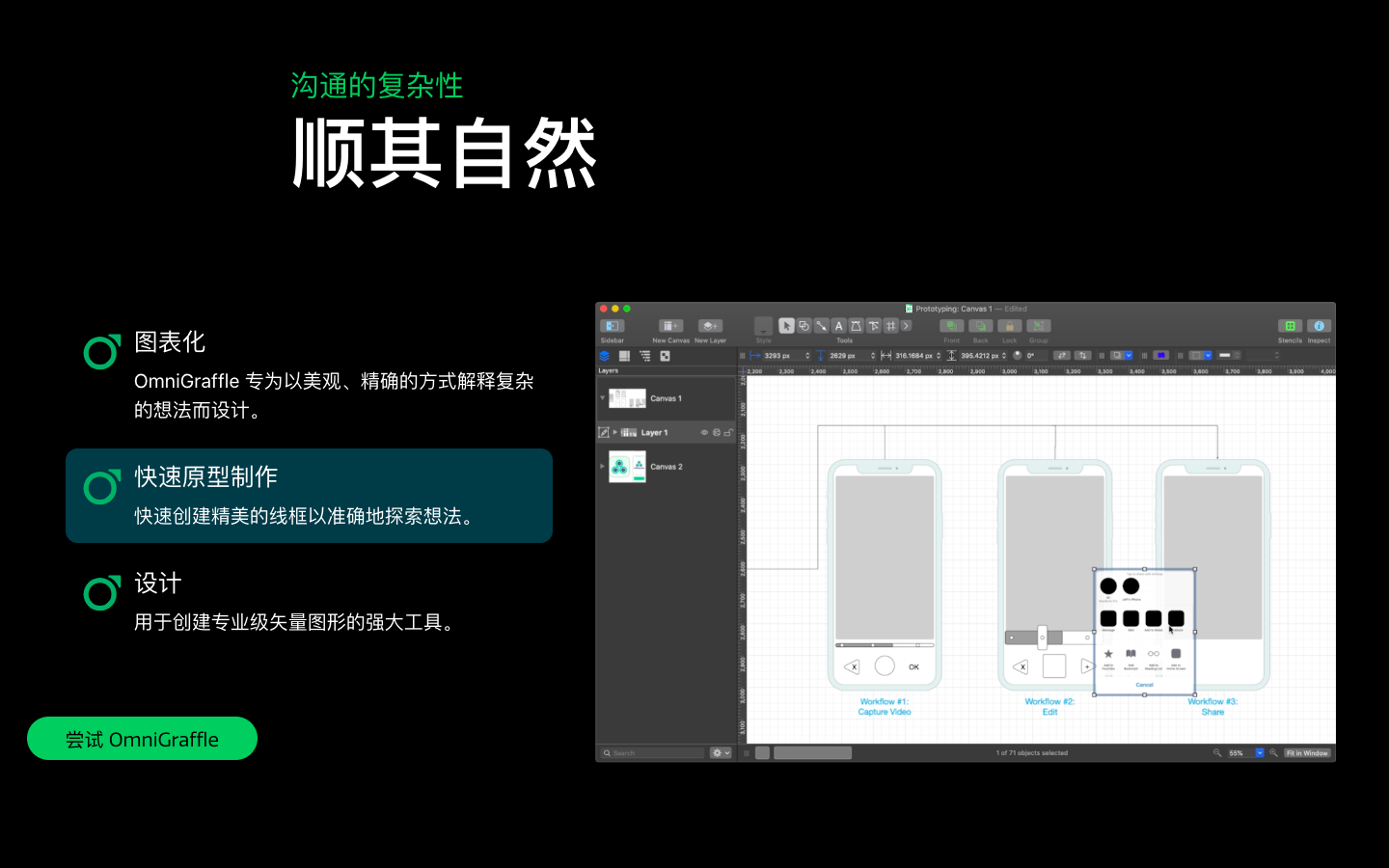
Task: Select the Fast Prototyping feature card
Action: click(x=309, y=495)
